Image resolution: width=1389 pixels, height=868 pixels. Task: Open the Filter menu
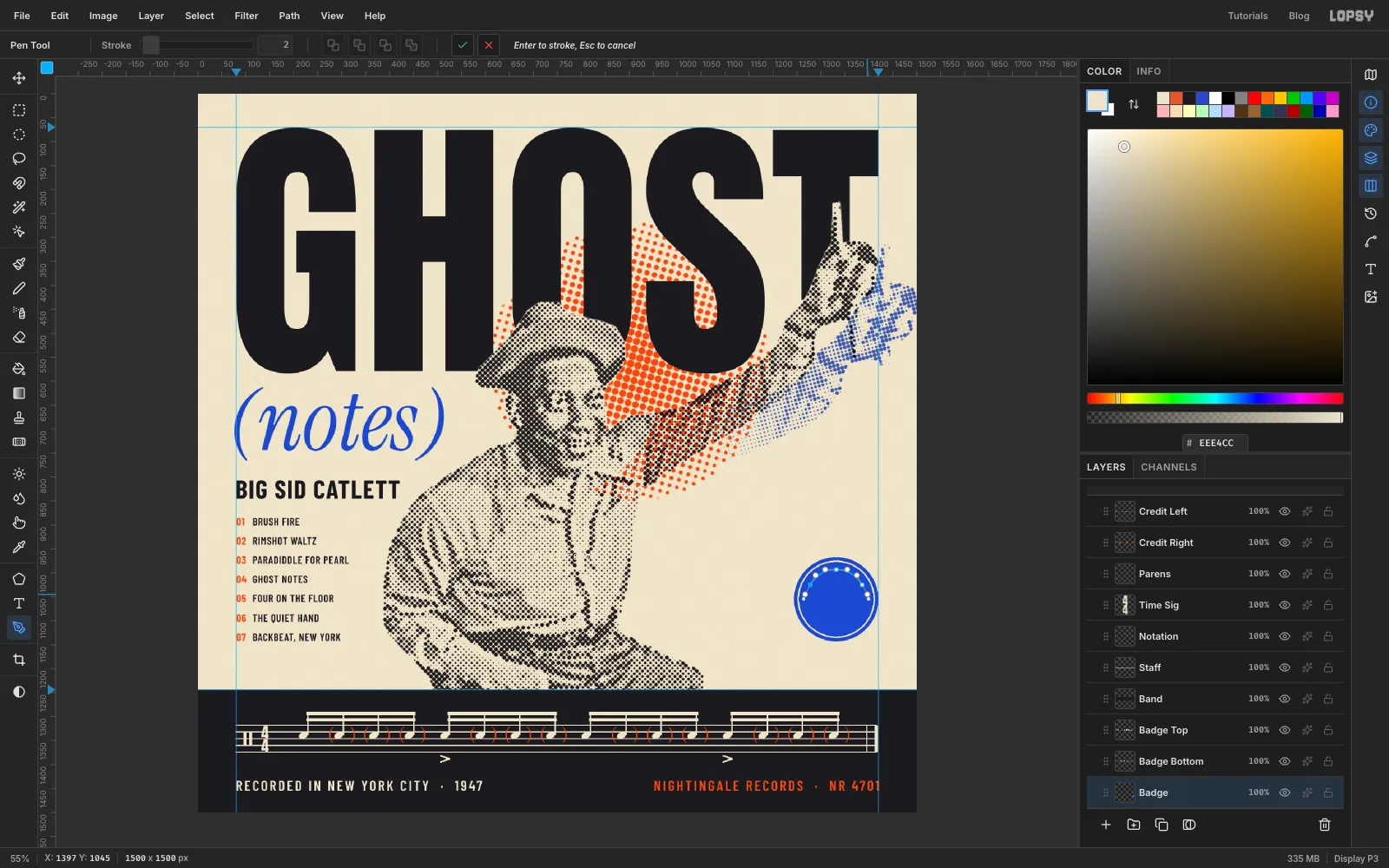[x=247, y=16]
